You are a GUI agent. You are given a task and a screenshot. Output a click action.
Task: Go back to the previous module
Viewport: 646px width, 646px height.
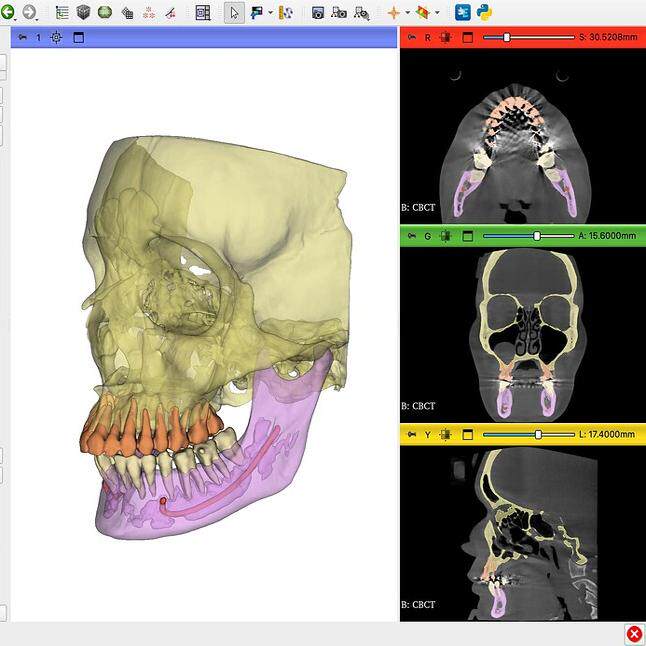pyautogui.click(x=7, y=12)
